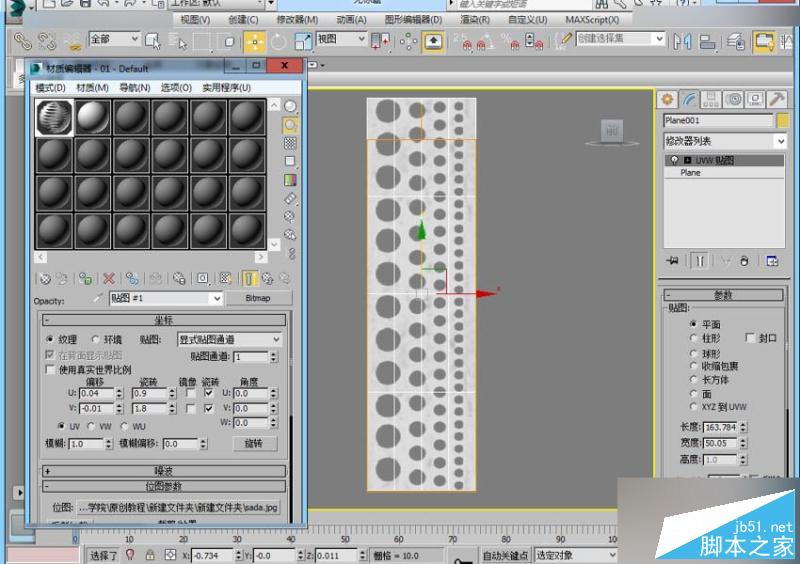Click Assign Material to Selection icon
Screen dimensions: 800x564
[x=85, y=279]
